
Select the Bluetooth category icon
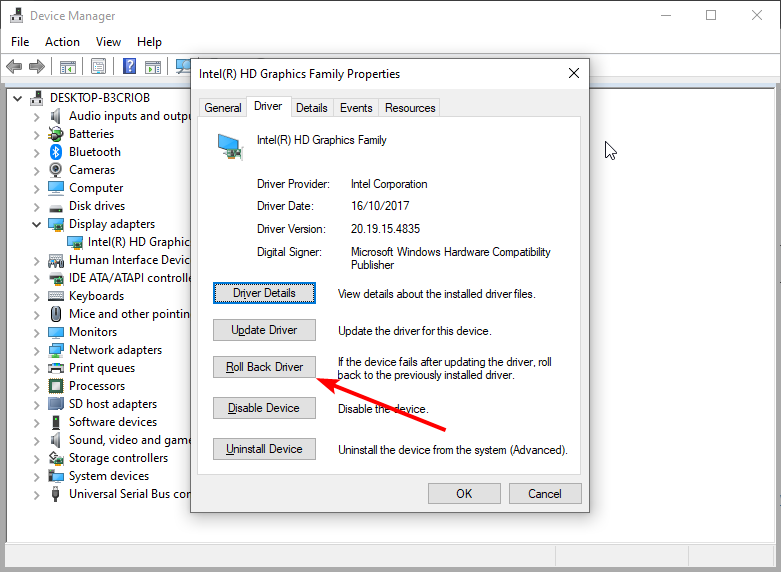pyautogui.click(x=56, y=152)
